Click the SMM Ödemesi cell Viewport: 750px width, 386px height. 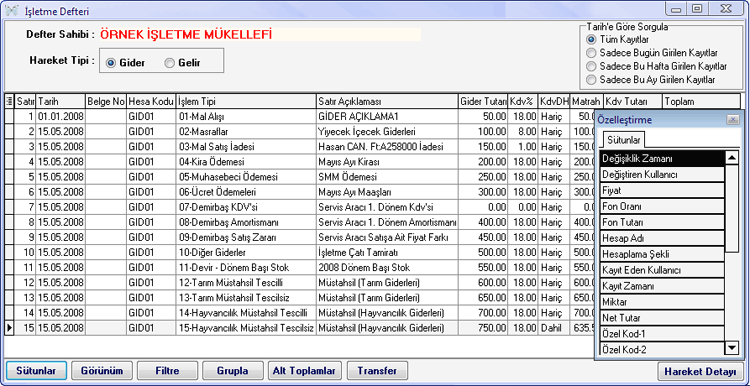click(387, 176)
